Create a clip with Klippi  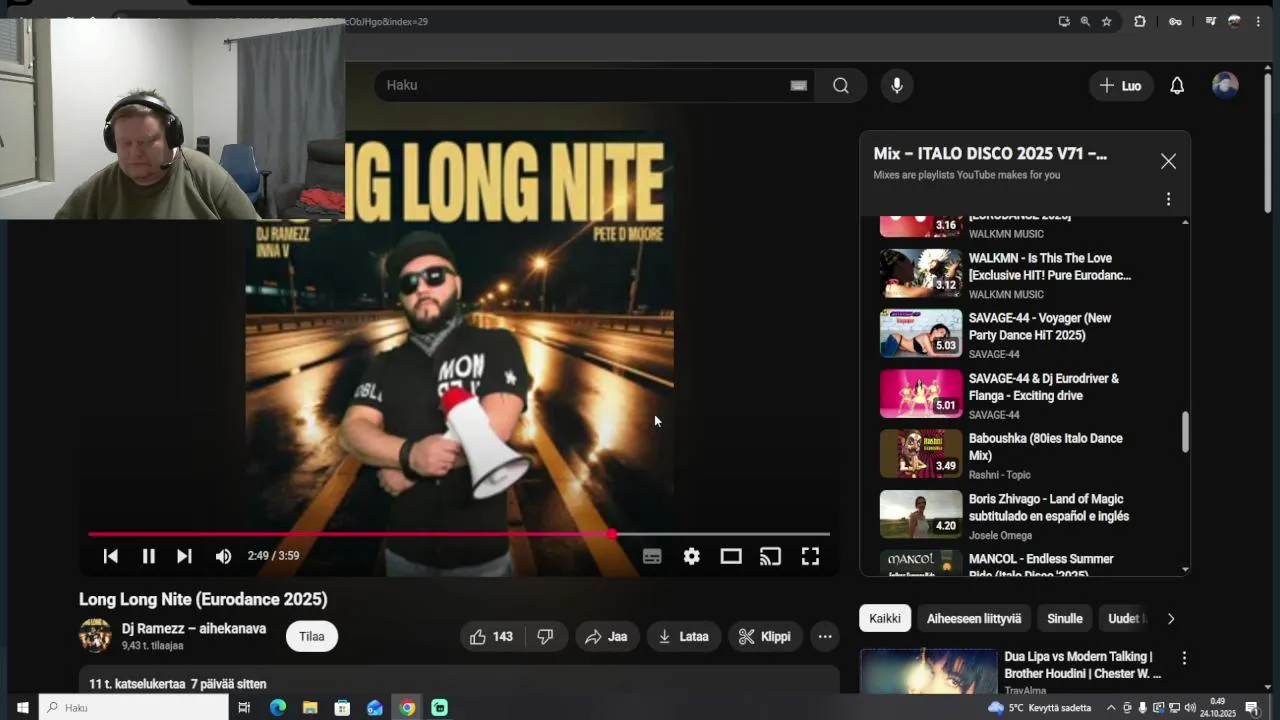point(764,636)
